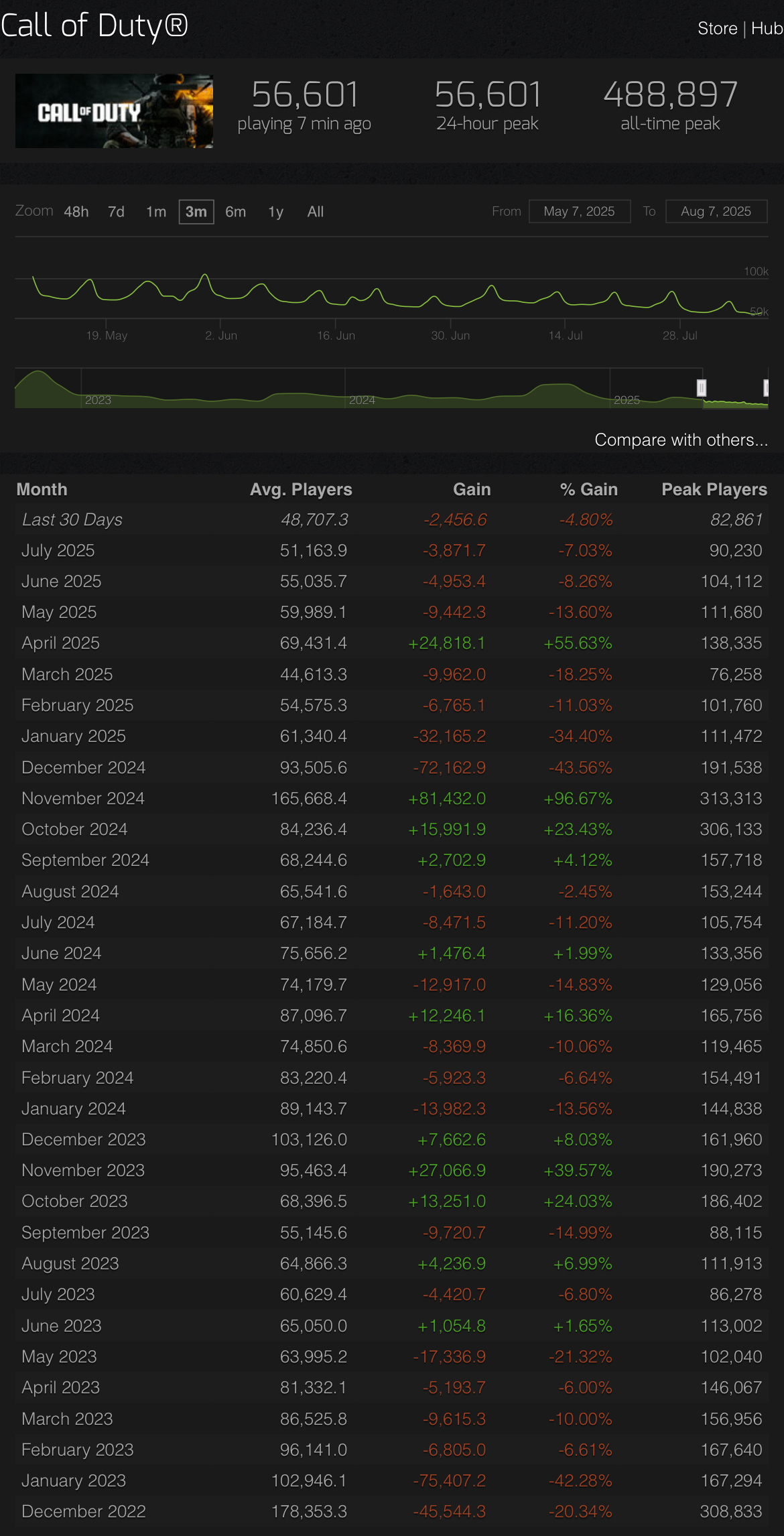Click the Call of Duty game thumbnail

click(114, 111)
